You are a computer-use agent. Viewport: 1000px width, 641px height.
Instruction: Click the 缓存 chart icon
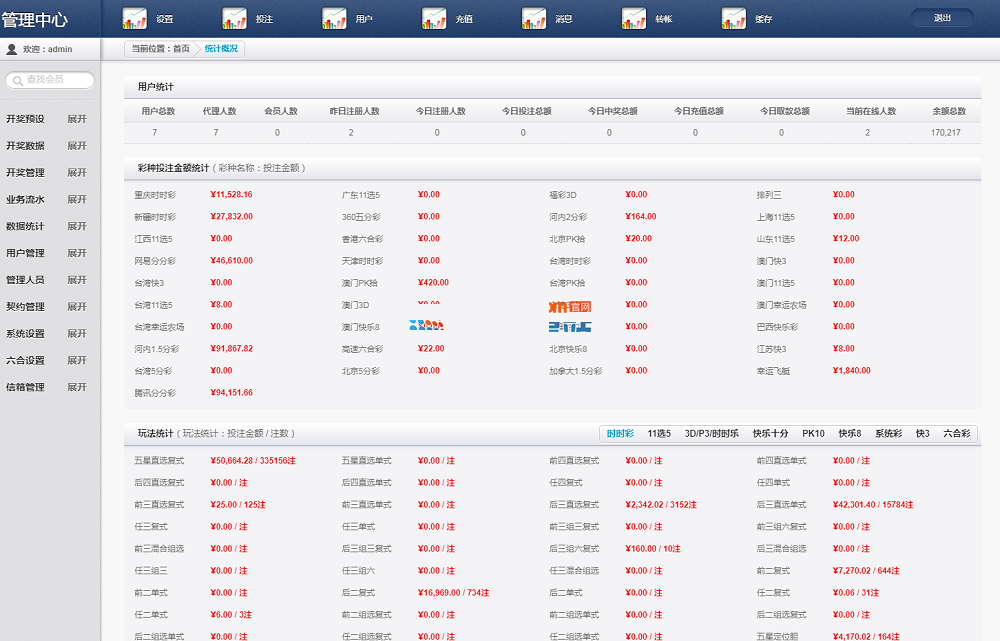click(734, 18)
